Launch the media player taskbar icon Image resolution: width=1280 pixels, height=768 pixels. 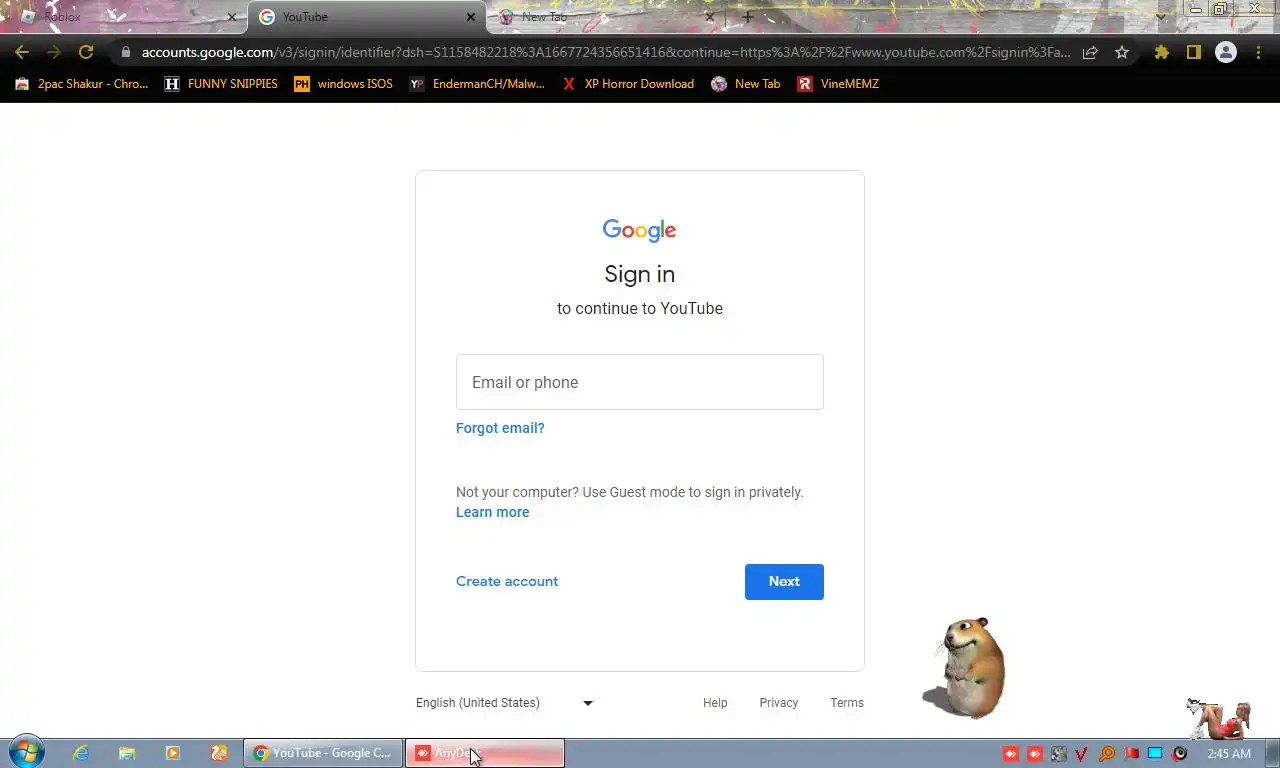tap(173, 753)
